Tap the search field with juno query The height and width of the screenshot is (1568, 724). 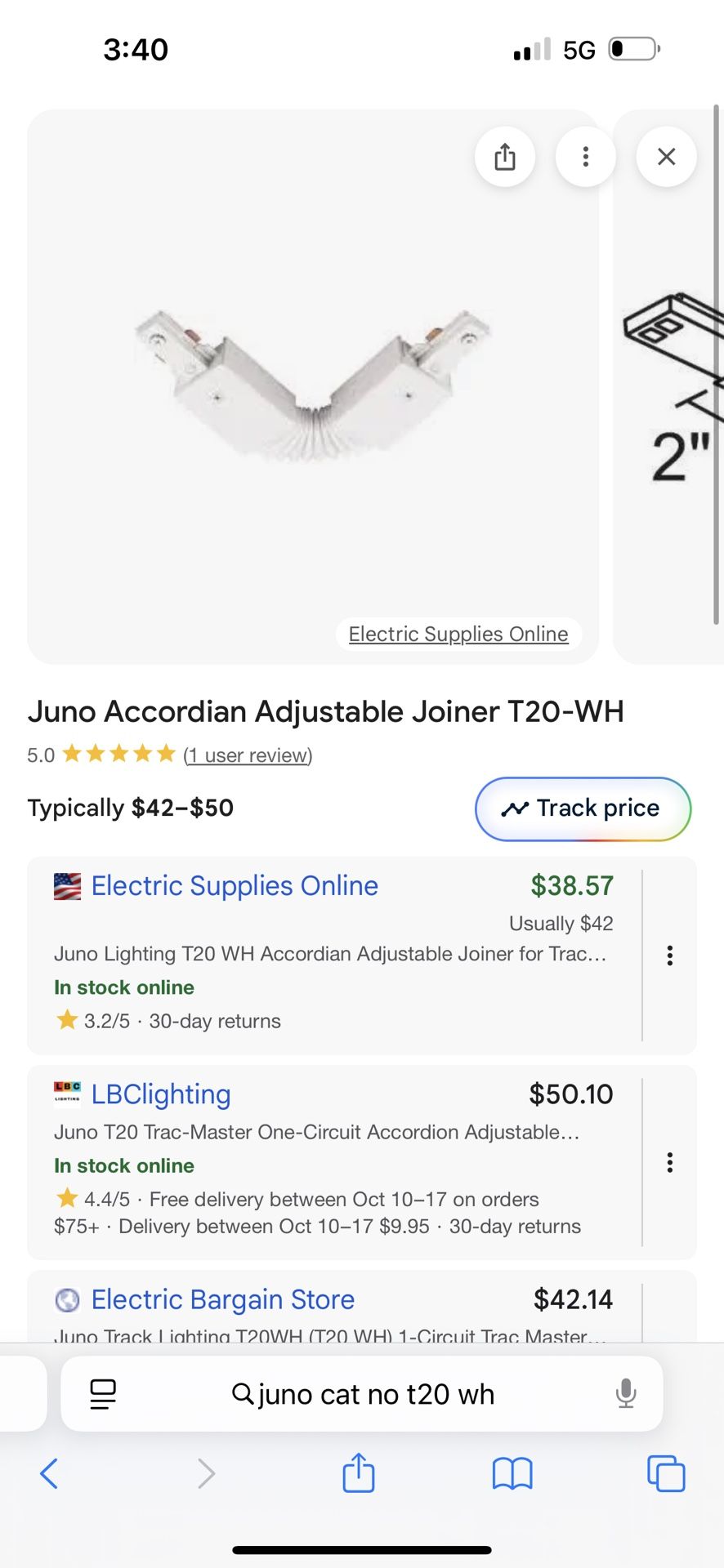[364, 1393]
